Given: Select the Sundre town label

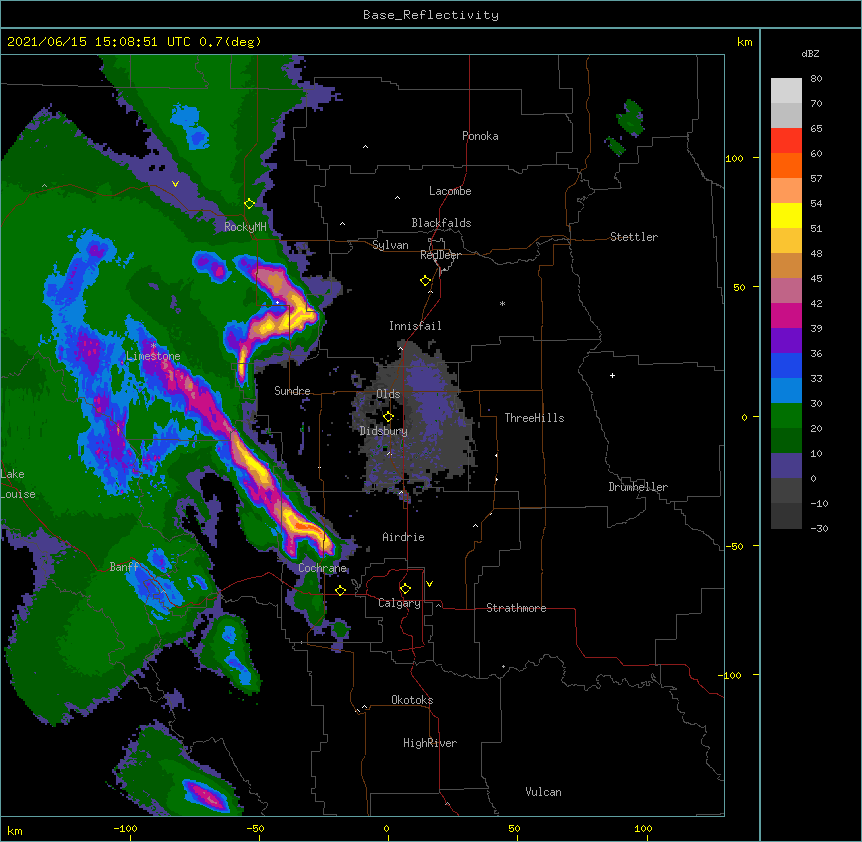Looking at the screenshot, I should point(292,391).
